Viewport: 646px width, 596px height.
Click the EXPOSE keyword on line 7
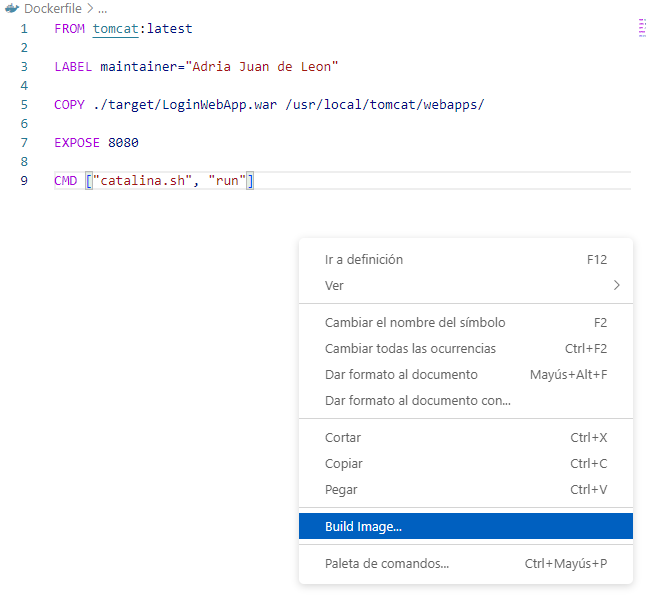77,143
